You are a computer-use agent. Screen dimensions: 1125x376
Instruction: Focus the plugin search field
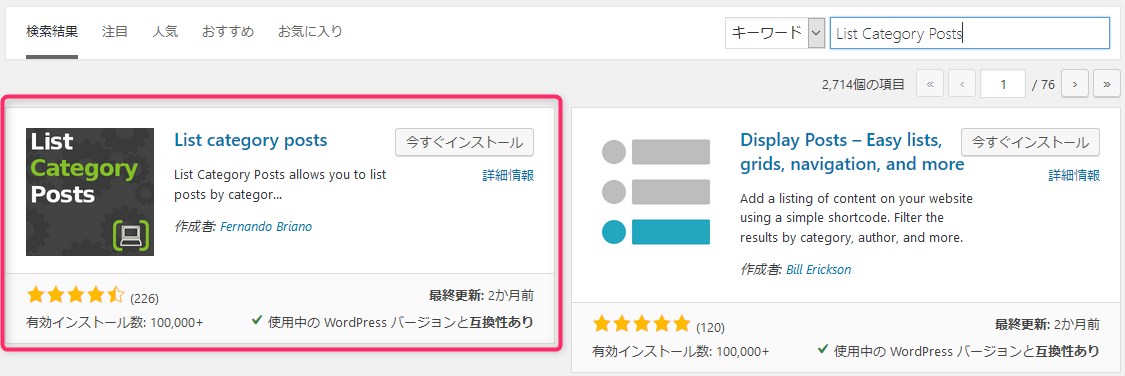(970, 33)
